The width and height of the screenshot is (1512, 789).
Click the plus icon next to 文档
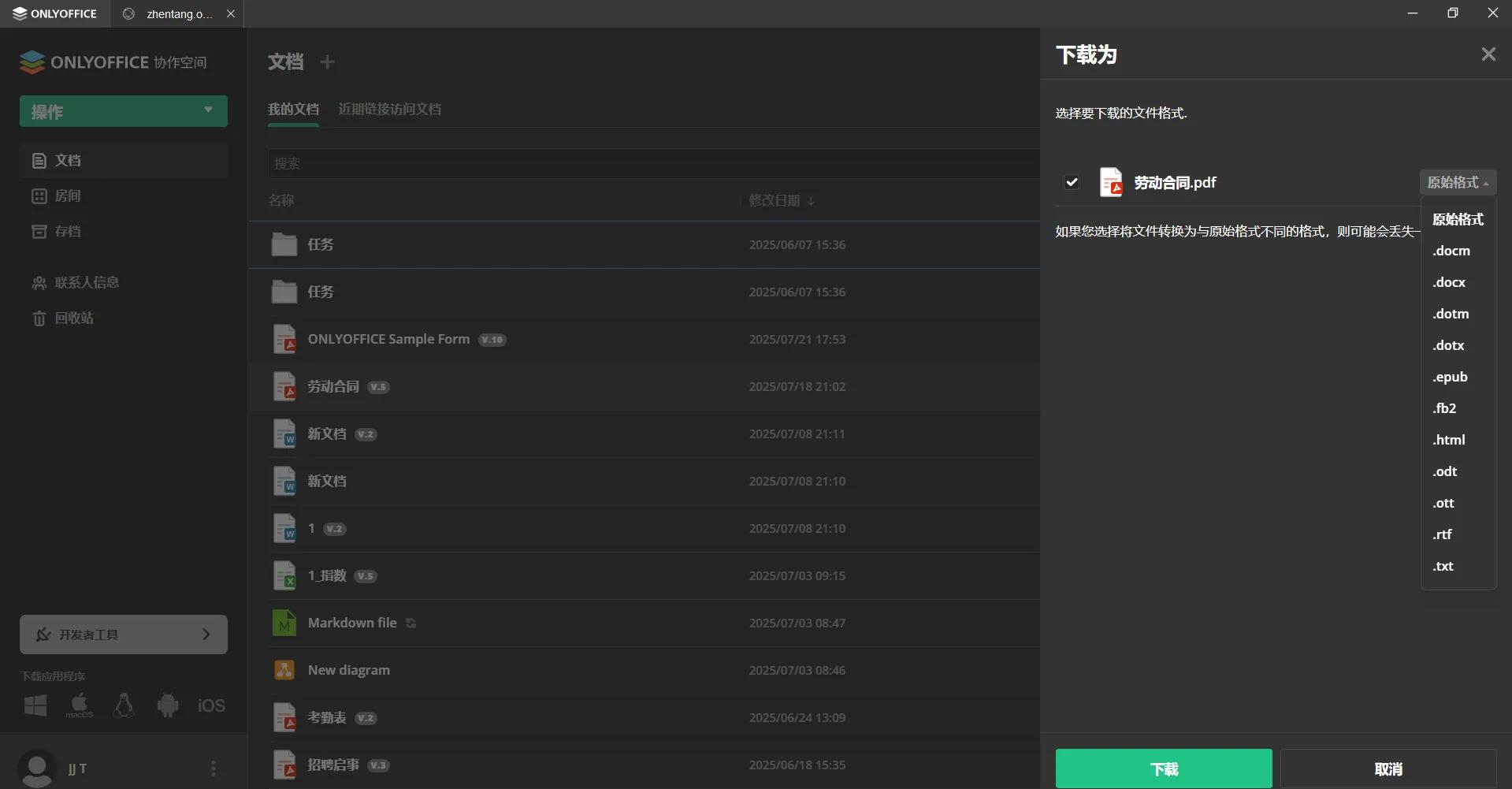point(327,61)
